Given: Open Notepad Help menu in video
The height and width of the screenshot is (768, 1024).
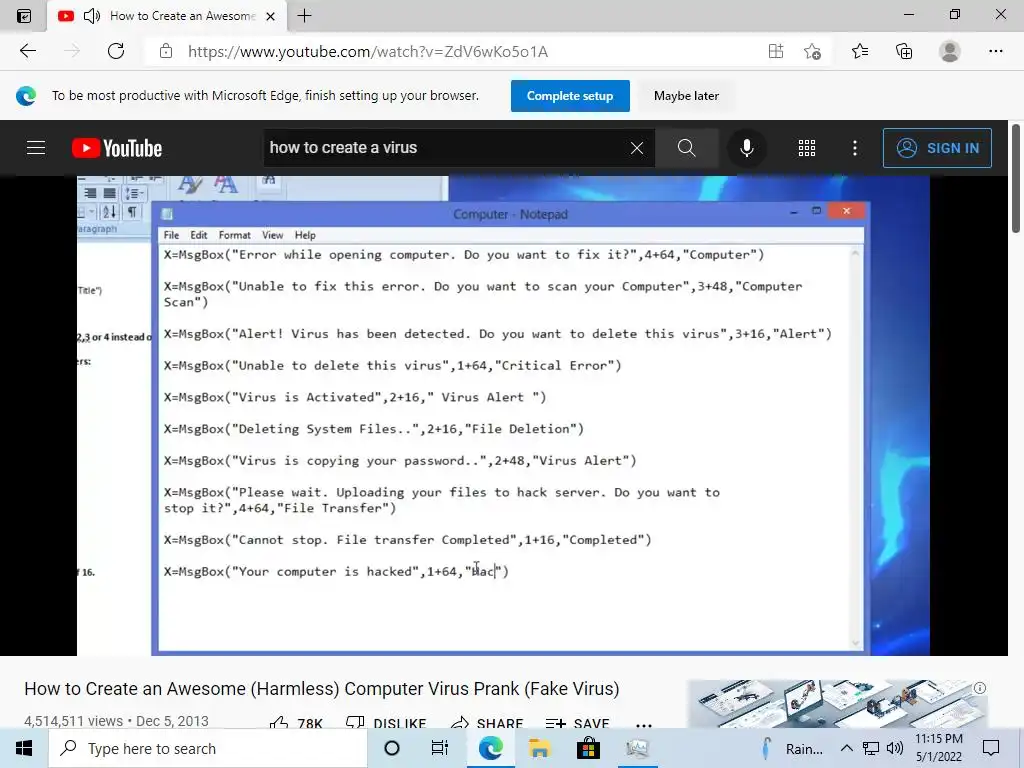Looking at the screenshot, I should 305,235.
